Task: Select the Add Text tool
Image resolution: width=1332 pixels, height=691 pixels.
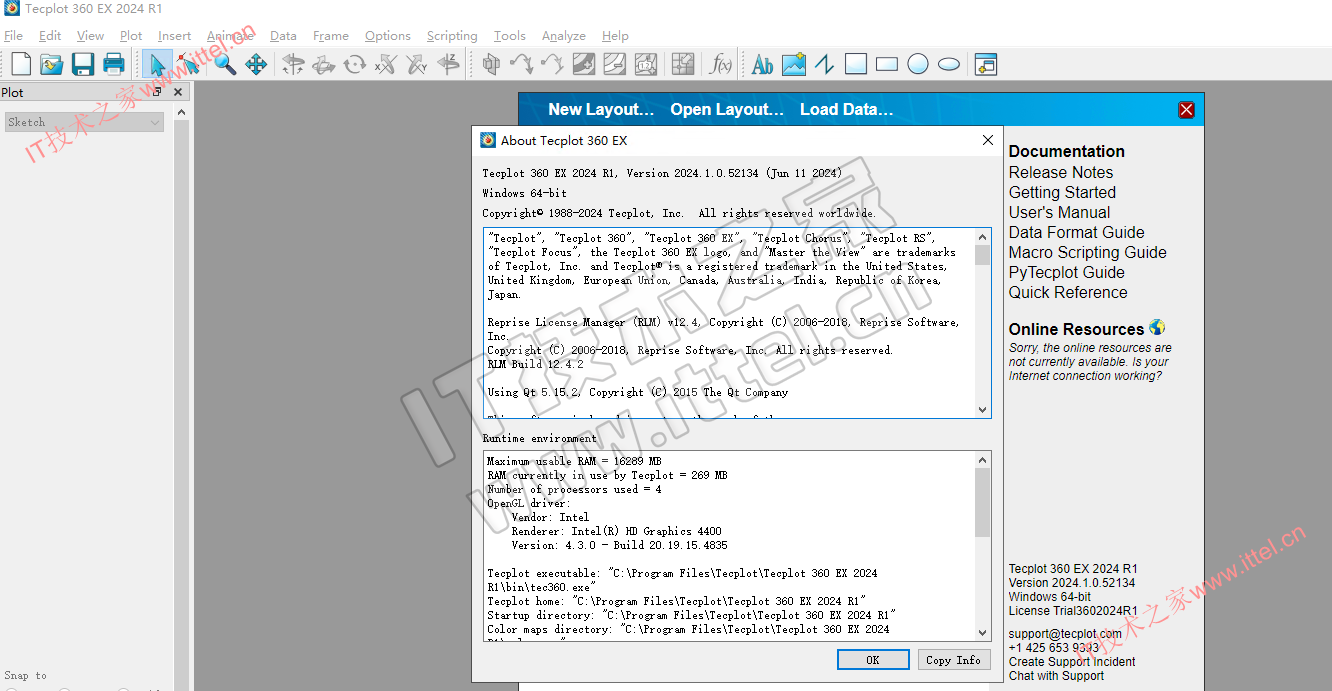Action: pyautogui.click(x=763, y=65)
